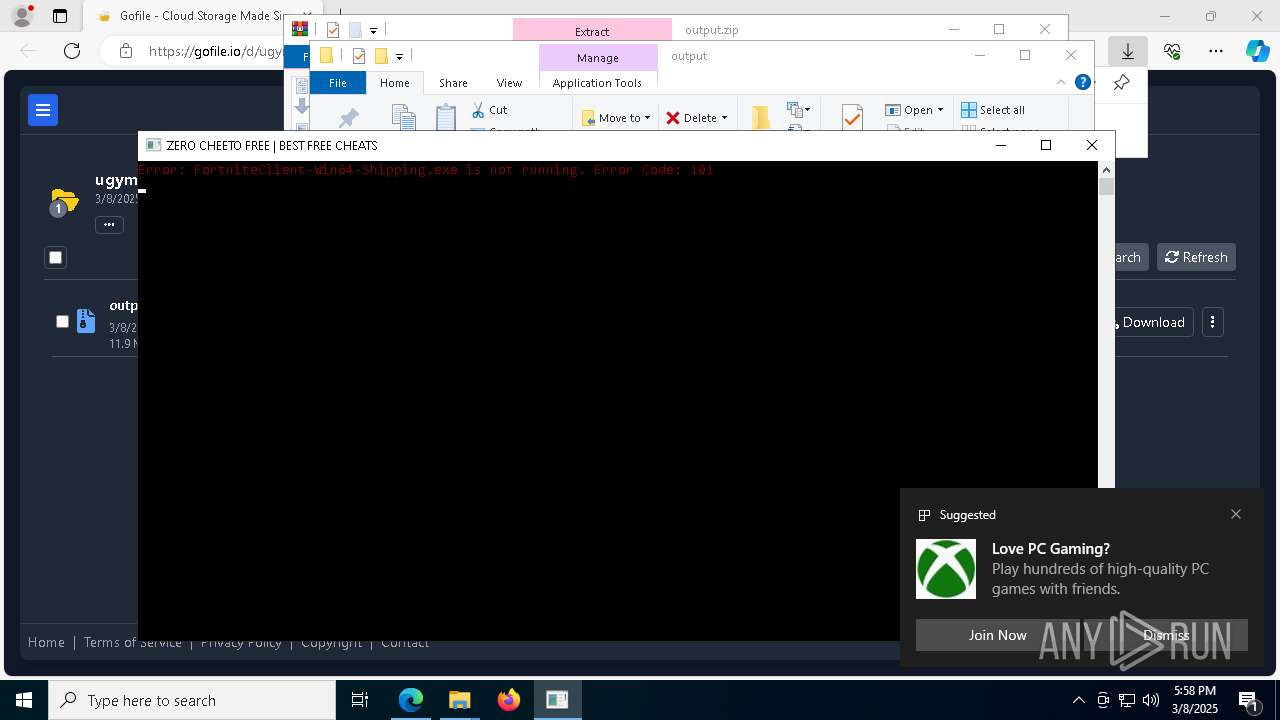Open the Terms of Service footer link
The width and height of the screenshot is (1280, 720).
(x=132, y=642)
